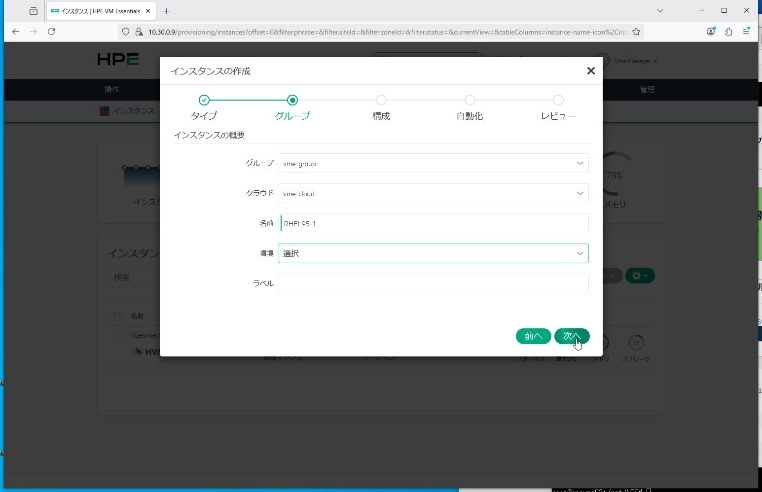
Task: Click the 自動化 step circle
Action: (x=469, y=100)
